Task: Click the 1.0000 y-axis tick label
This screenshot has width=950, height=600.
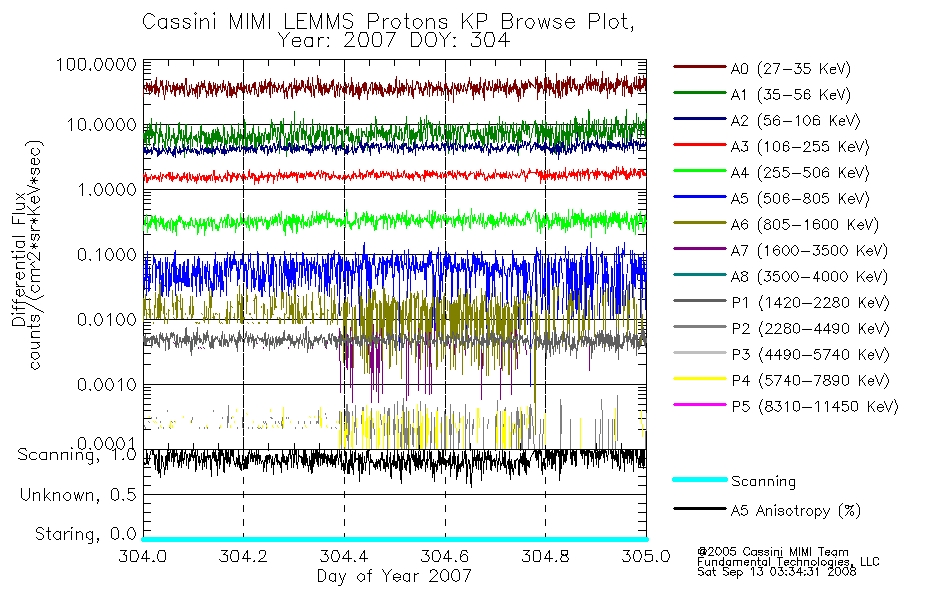Action: pos(107,190)
